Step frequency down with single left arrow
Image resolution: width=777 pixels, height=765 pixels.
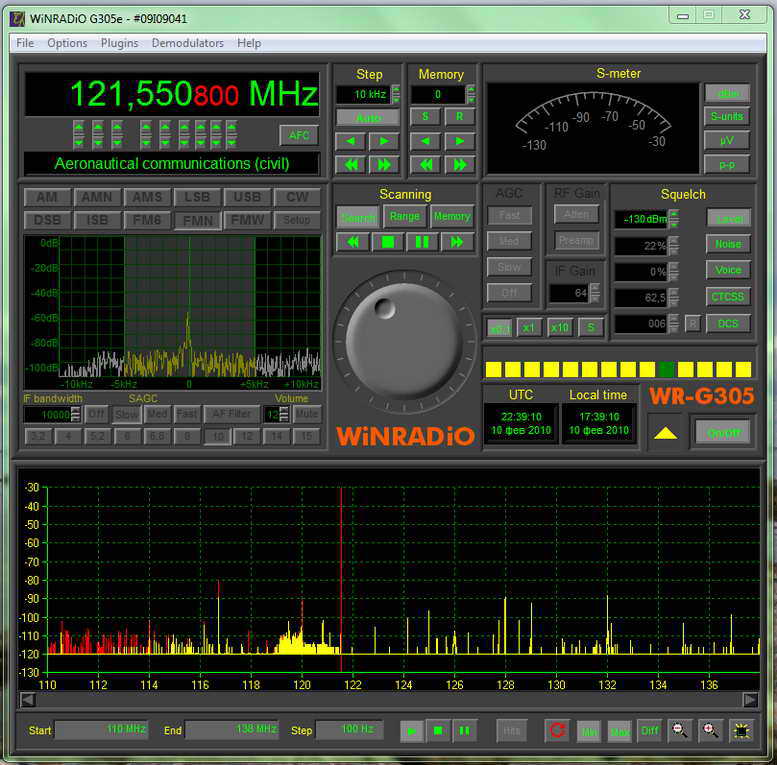(x=350, y=141)
